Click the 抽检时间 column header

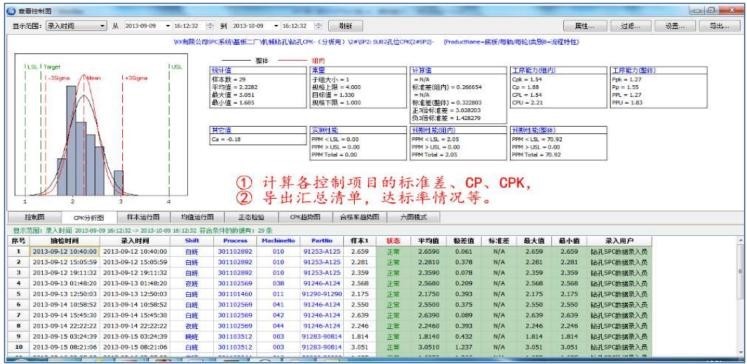click(x=65, y=241)
